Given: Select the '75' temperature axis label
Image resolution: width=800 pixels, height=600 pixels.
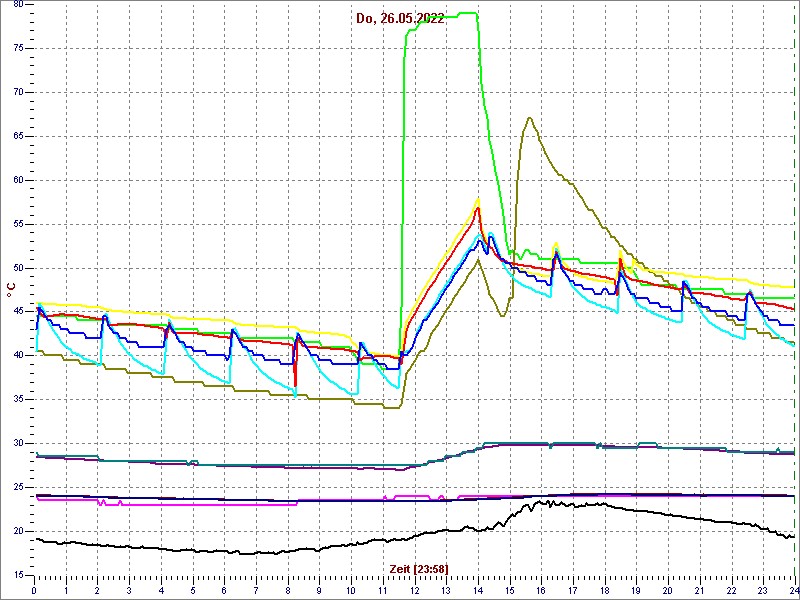Looking at the screenshot, I should [17, 48].
